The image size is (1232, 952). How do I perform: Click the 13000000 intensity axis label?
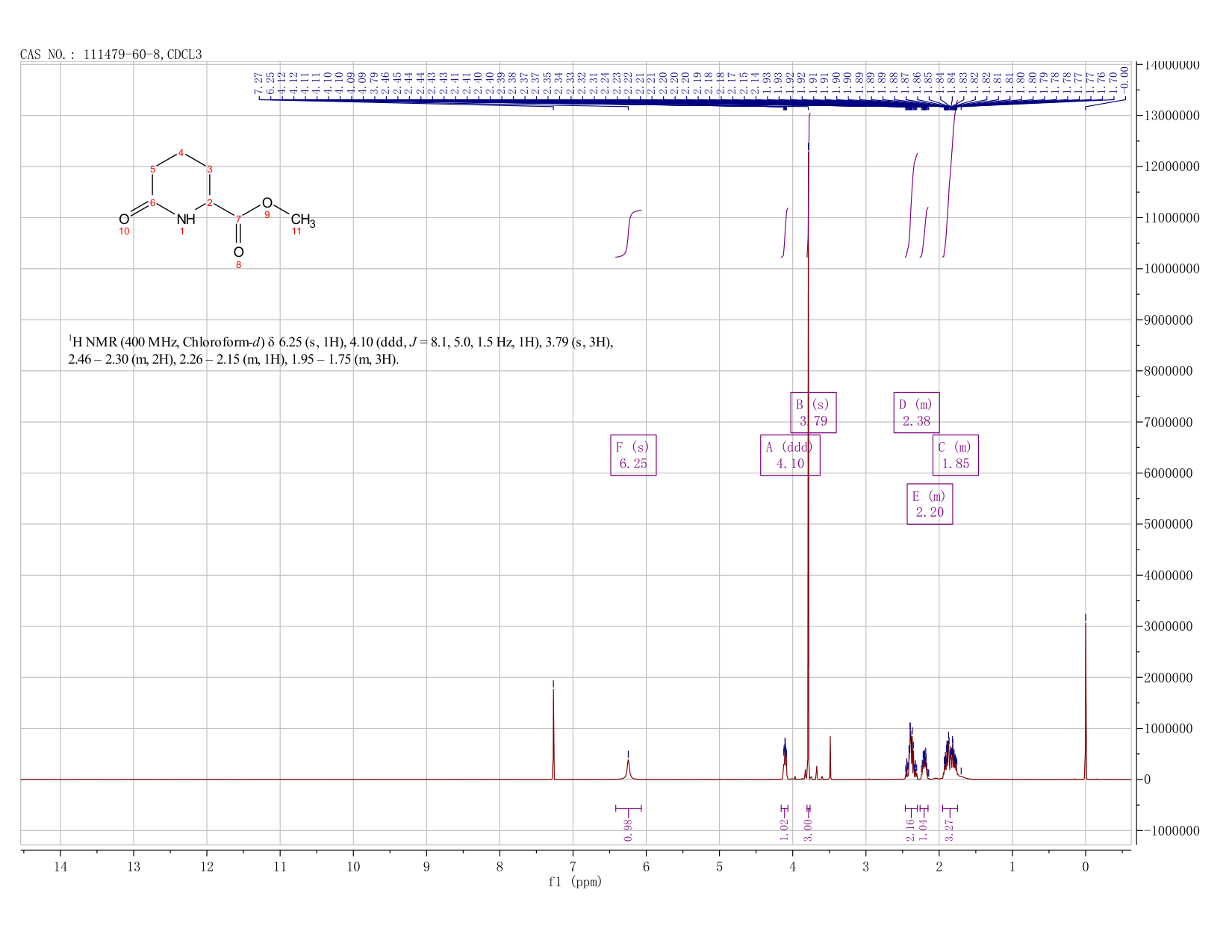(x=1170, y=116)
